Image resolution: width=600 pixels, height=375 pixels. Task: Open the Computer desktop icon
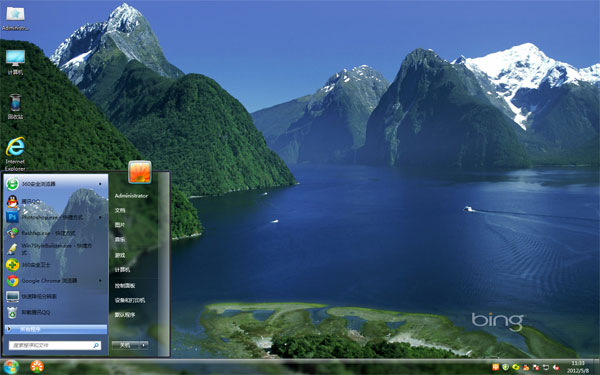15,62
